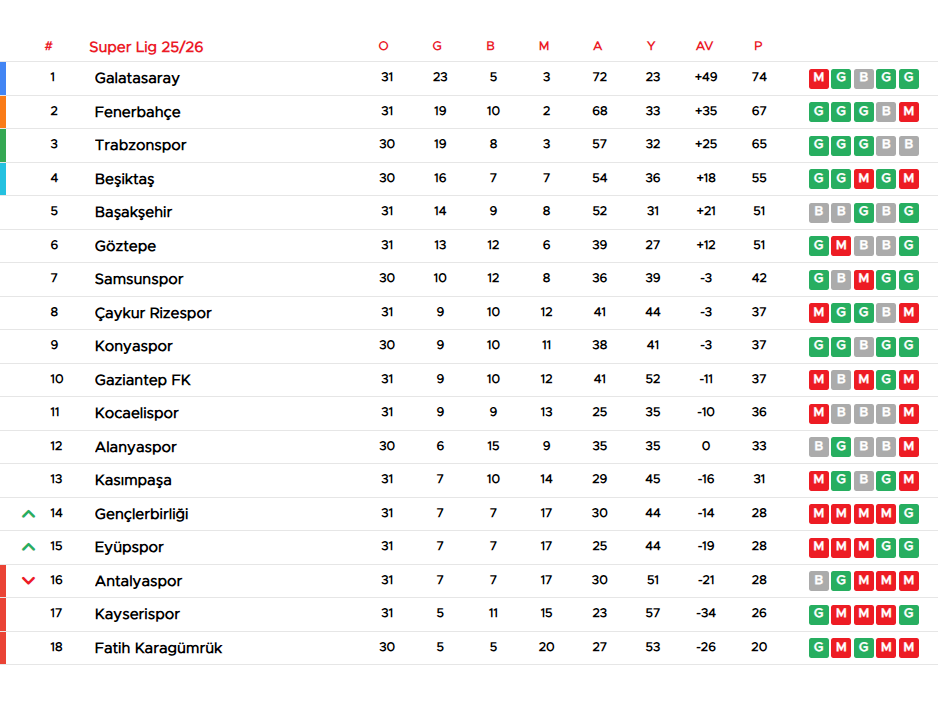Click Fenerbahçe's grey B form badge
949x708 pixels.
click(886, 112)
